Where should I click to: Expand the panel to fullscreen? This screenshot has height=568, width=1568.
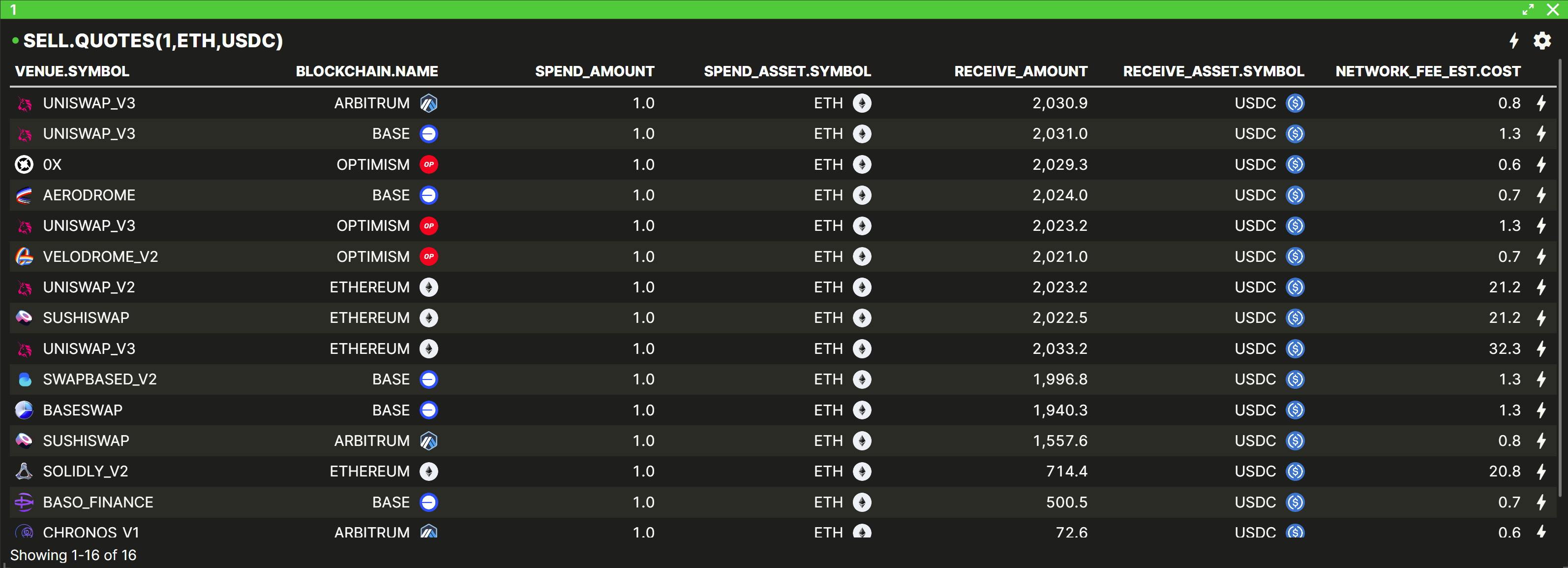click(1528, 9)
